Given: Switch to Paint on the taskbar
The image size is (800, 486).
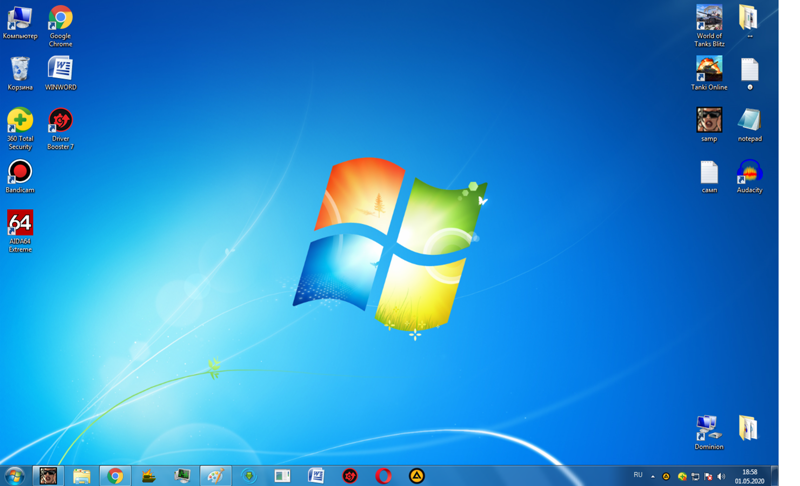Looking at the screenshot, I should pyautogui.click(x=215, y=476).
